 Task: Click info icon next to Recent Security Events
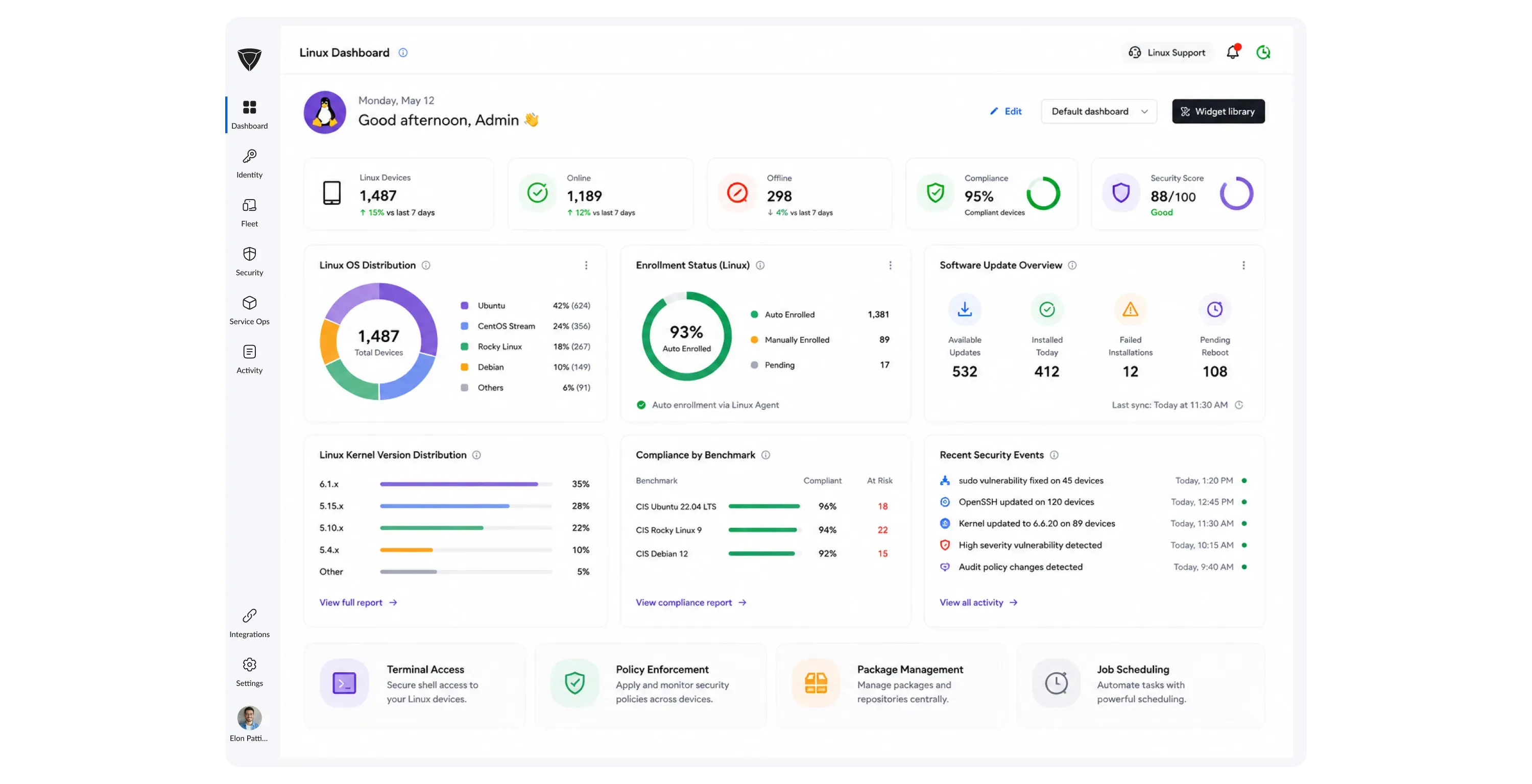(1054, 455)
